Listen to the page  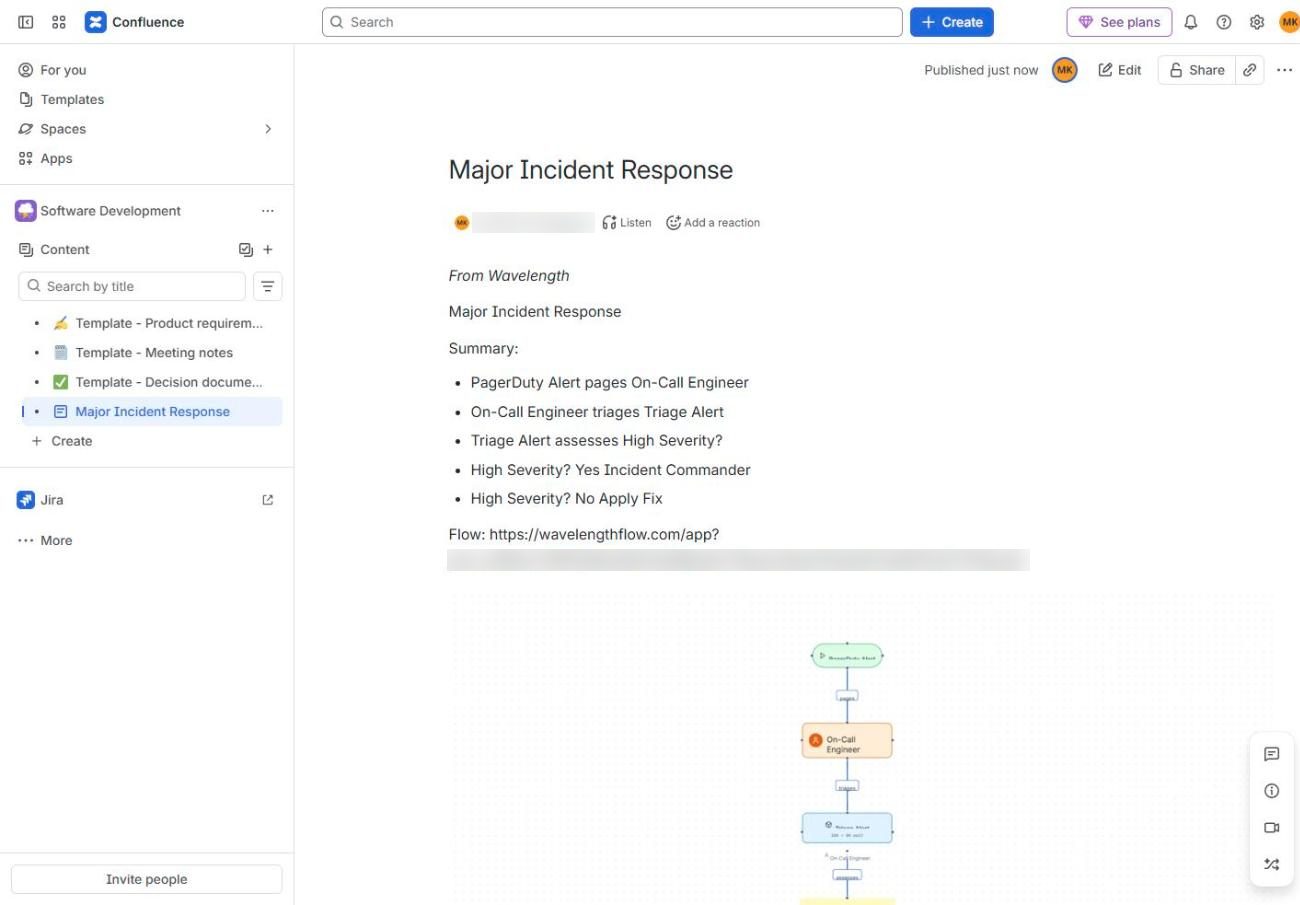627,223
